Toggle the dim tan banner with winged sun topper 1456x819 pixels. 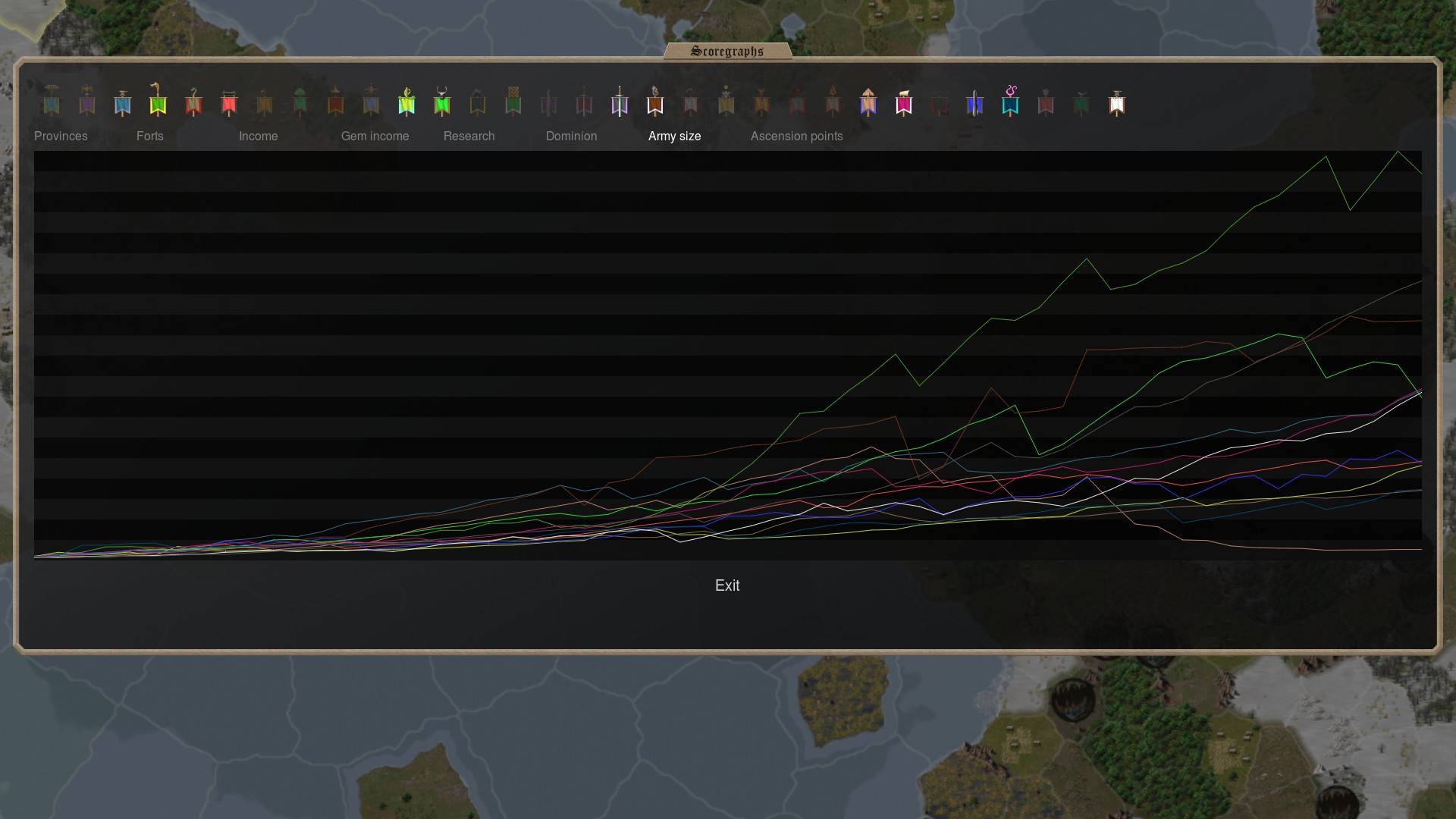point(726,100)
